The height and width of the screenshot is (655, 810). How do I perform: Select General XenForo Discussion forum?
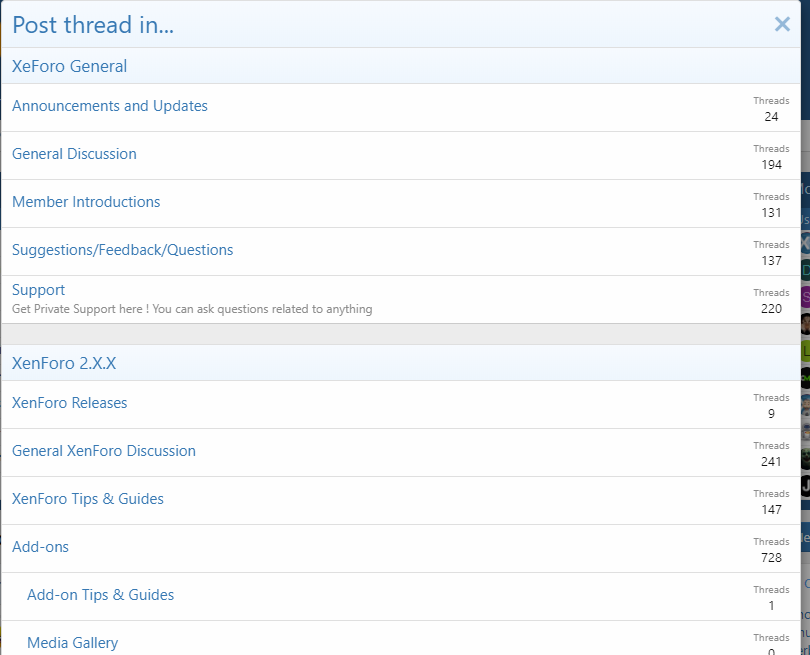click(104, 451)
